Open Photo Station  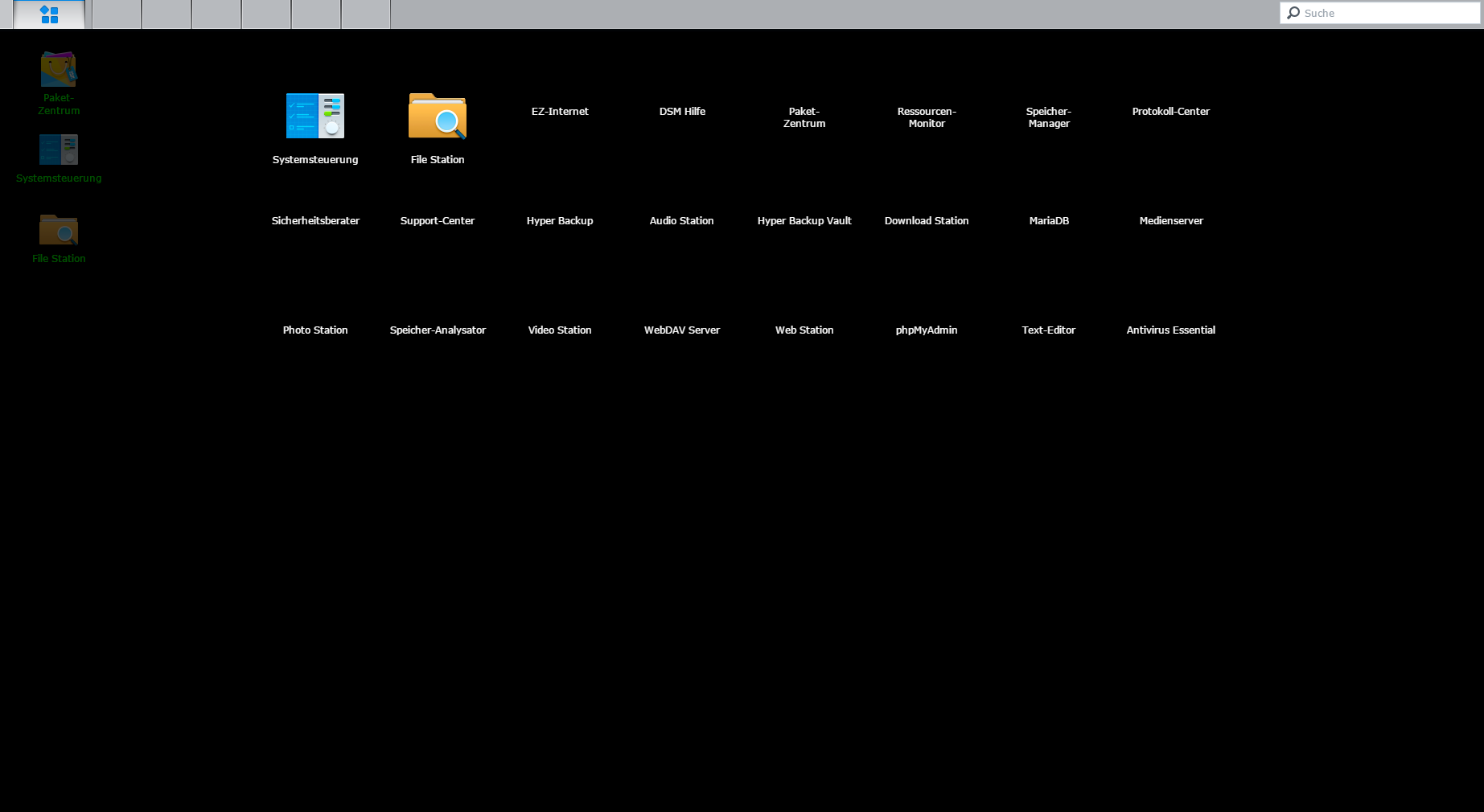pos(315,330)
